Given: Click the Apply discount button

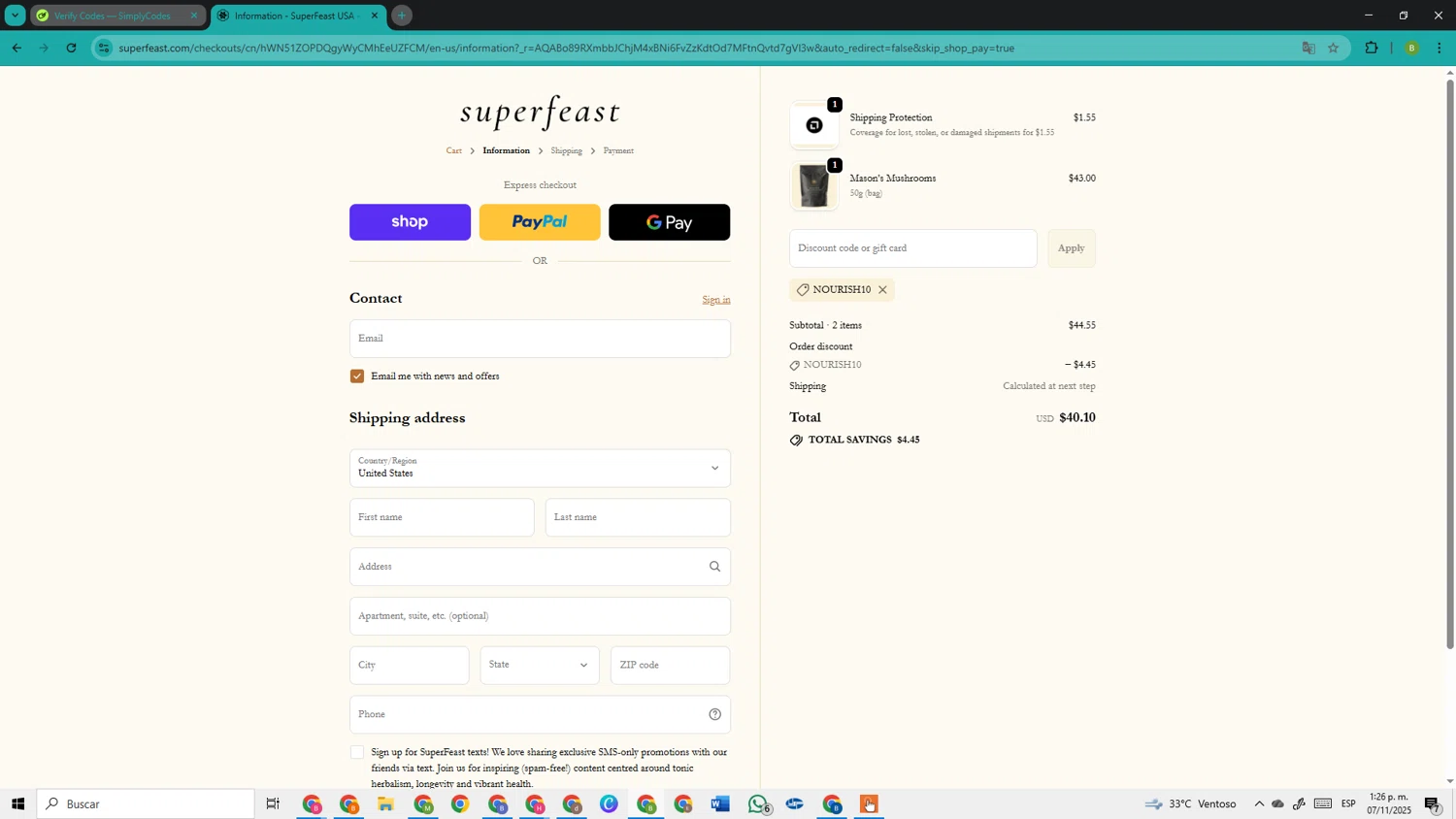Looking at the screenshot, I should click(1072, 248).
